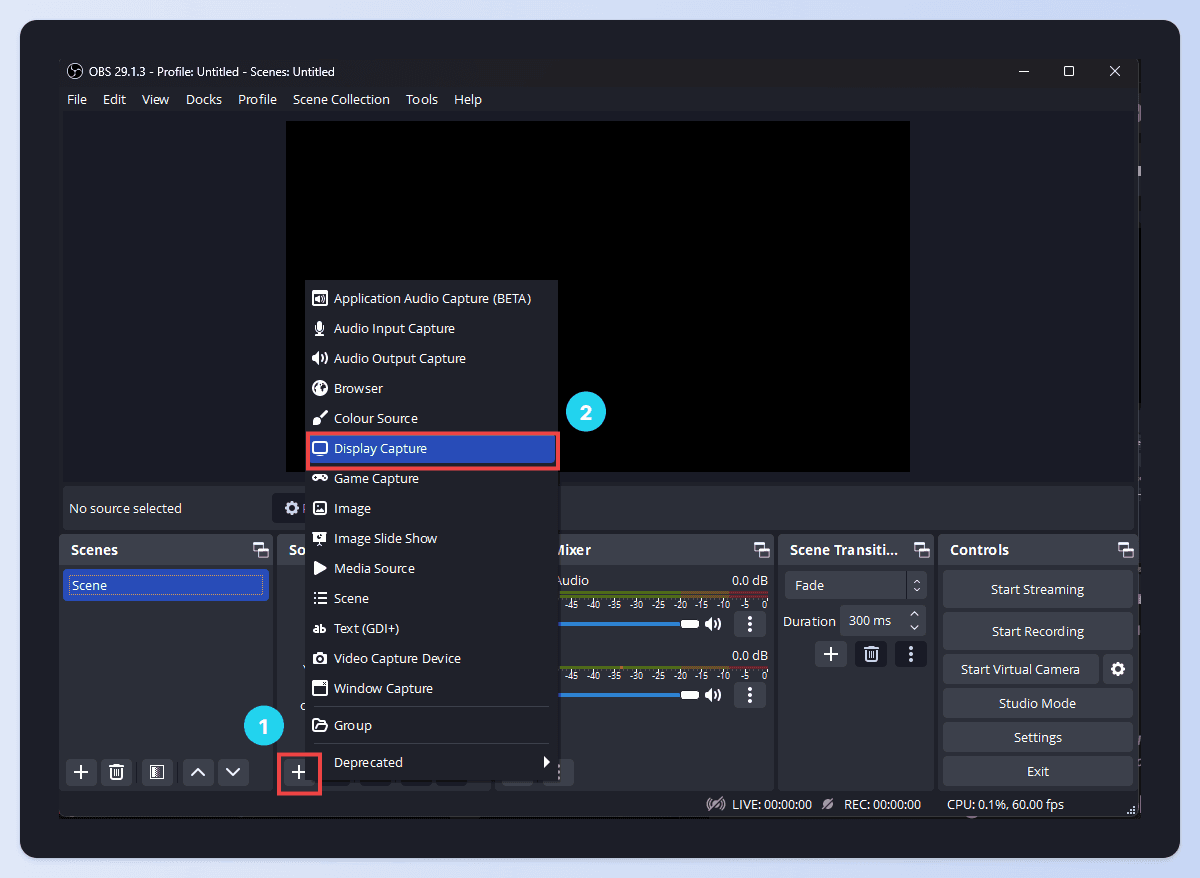Open the Tools menu
1200x878 pixels.
tap(422, 99)
